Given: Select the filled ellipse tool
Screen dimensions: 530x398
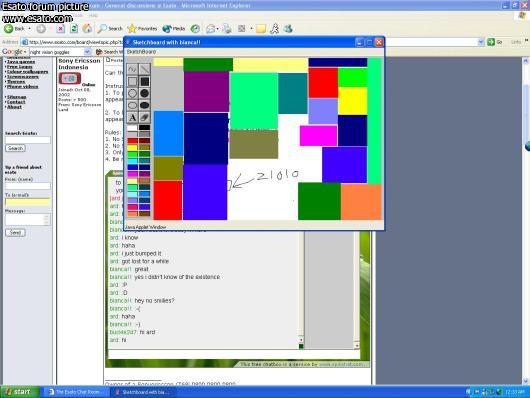Looking at the screenshot, I should click(x=145, y=106).
